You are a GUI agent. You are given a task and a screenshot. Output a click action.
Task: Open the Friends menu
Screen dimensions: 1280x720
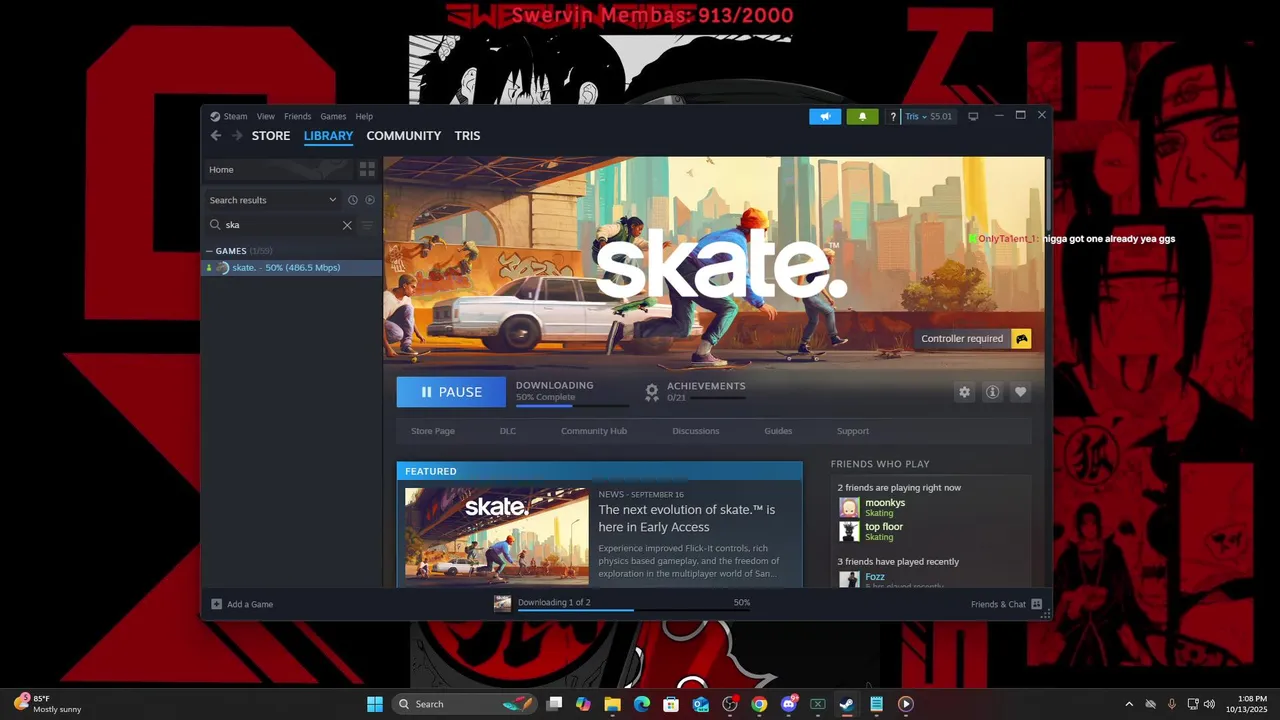297,116
